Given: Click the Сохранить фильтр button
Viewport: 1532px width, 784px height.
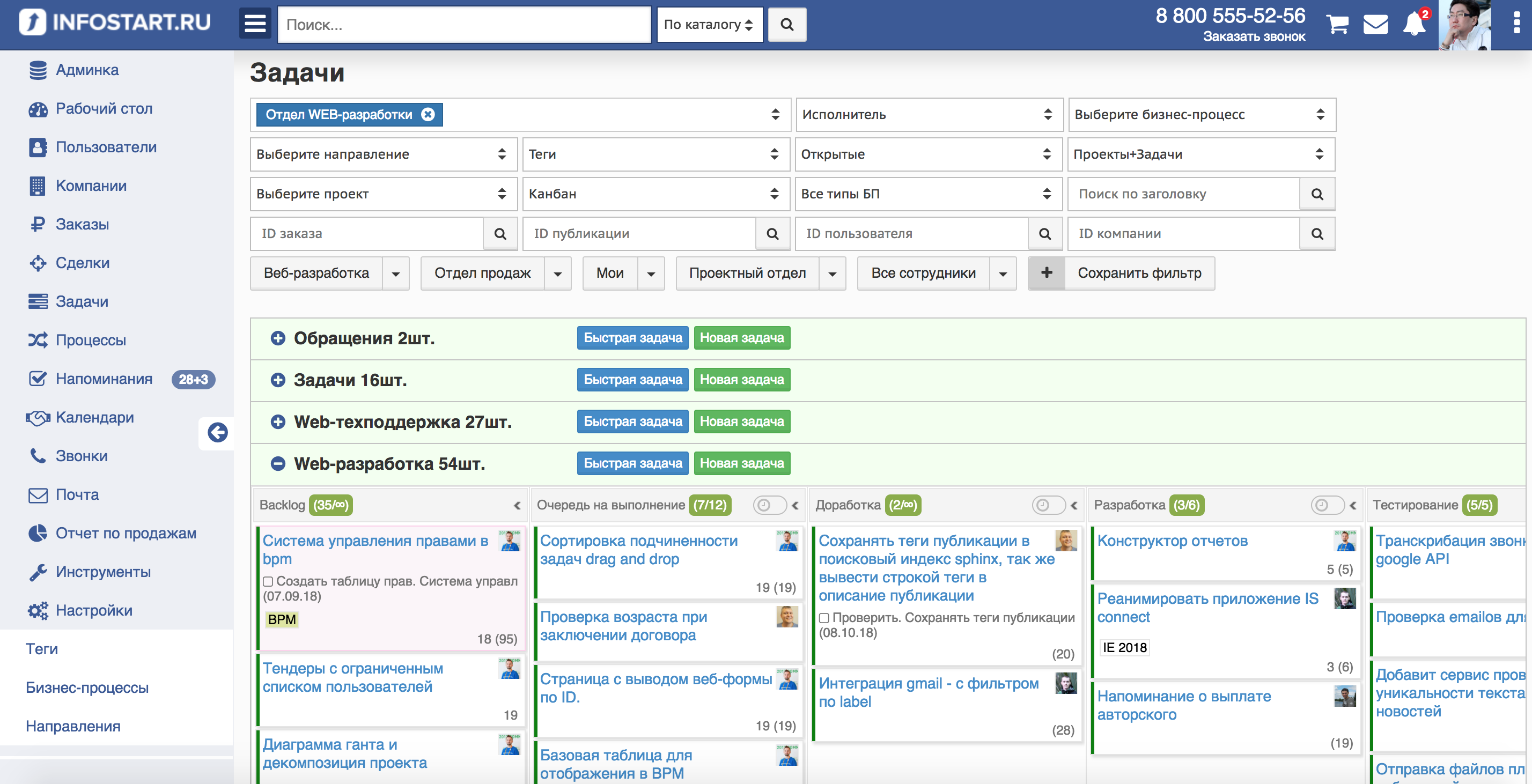Looking at the screenshot, I should 1139,273.
